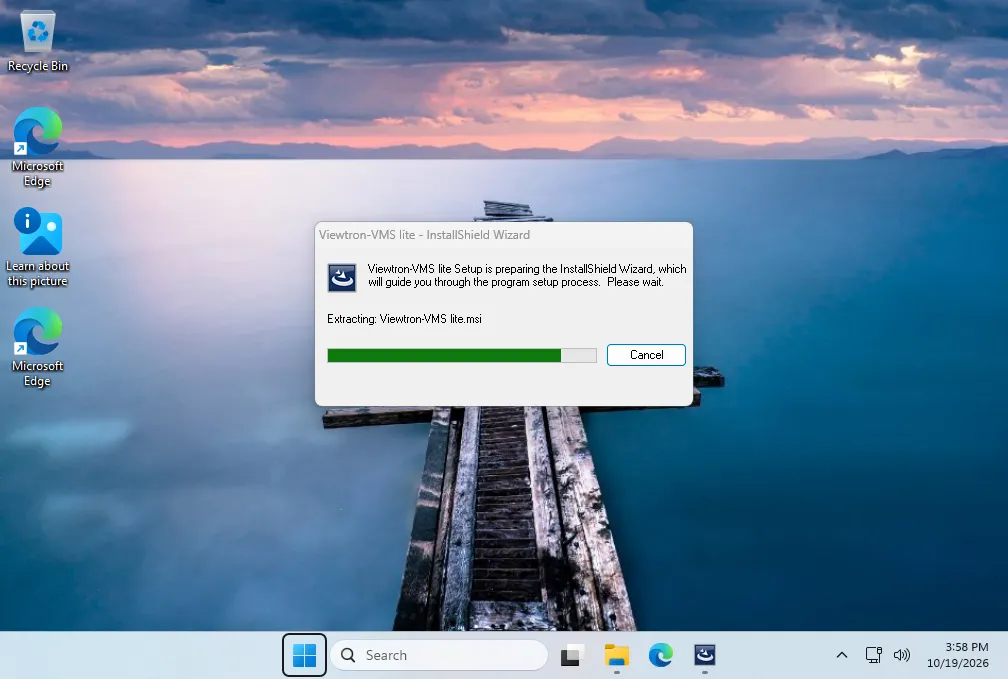Cancel the Viewtron-VMS lite extraction

[x=646, y=355]
